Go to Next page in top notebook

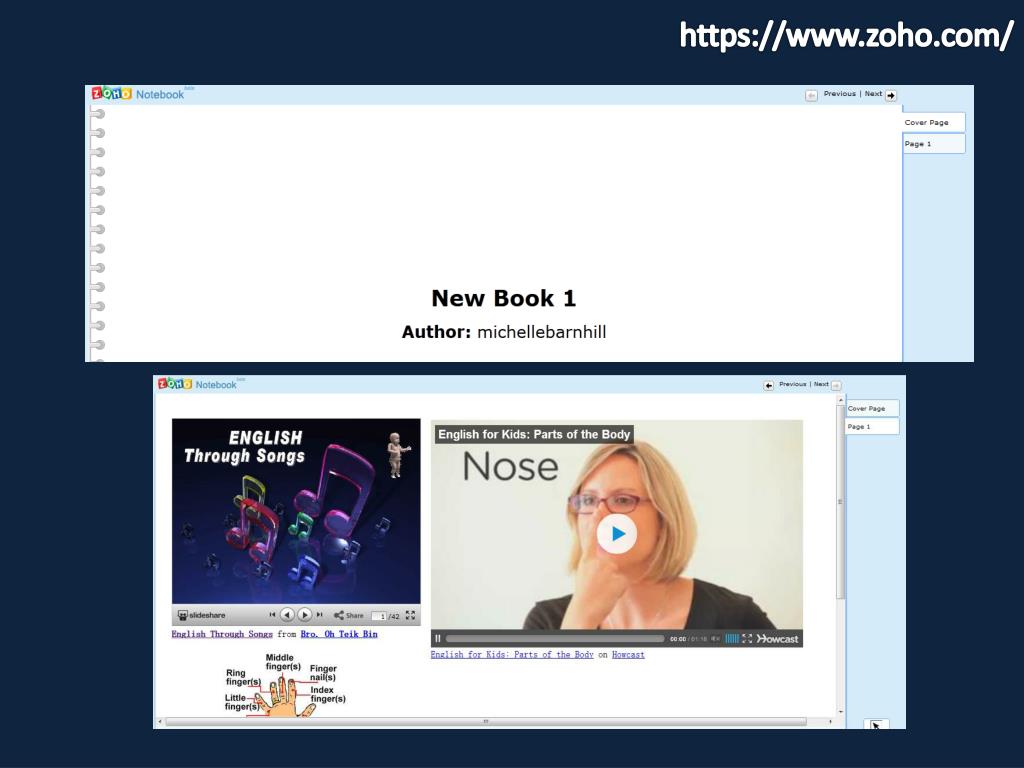(x=873, y=93)
